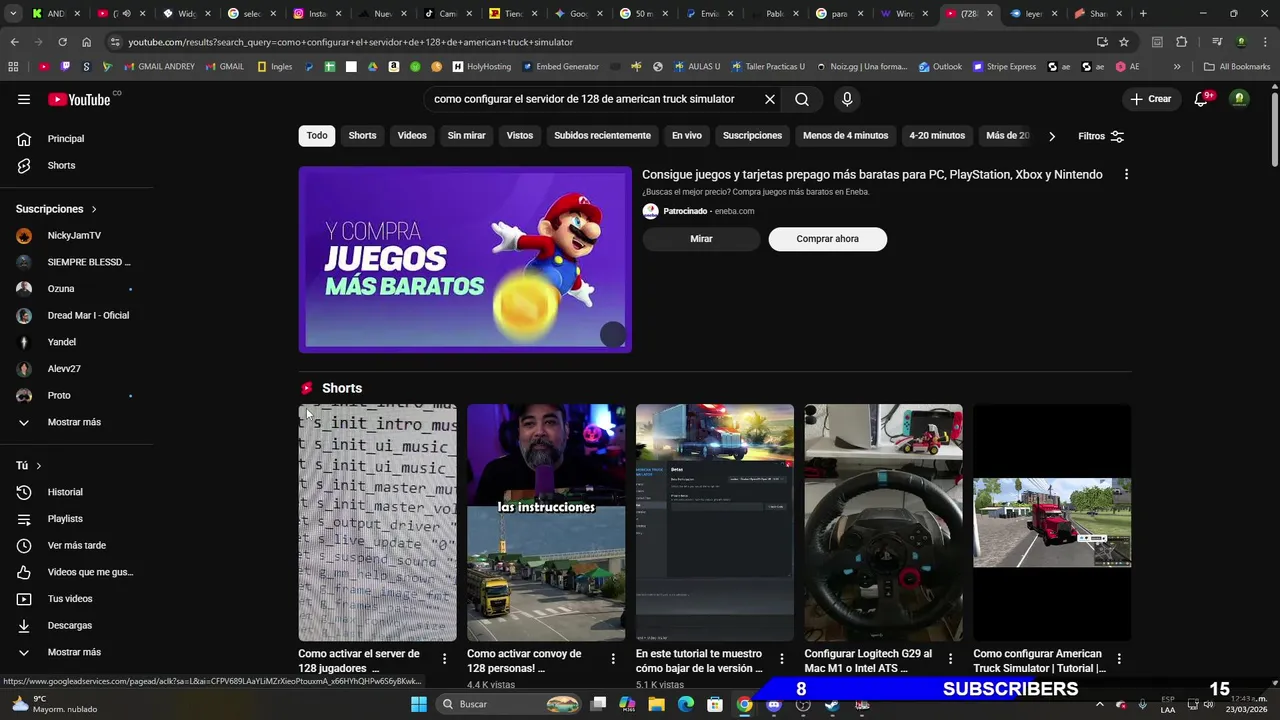
Task: Clear the search box with the X
Action: click(770, 99)
